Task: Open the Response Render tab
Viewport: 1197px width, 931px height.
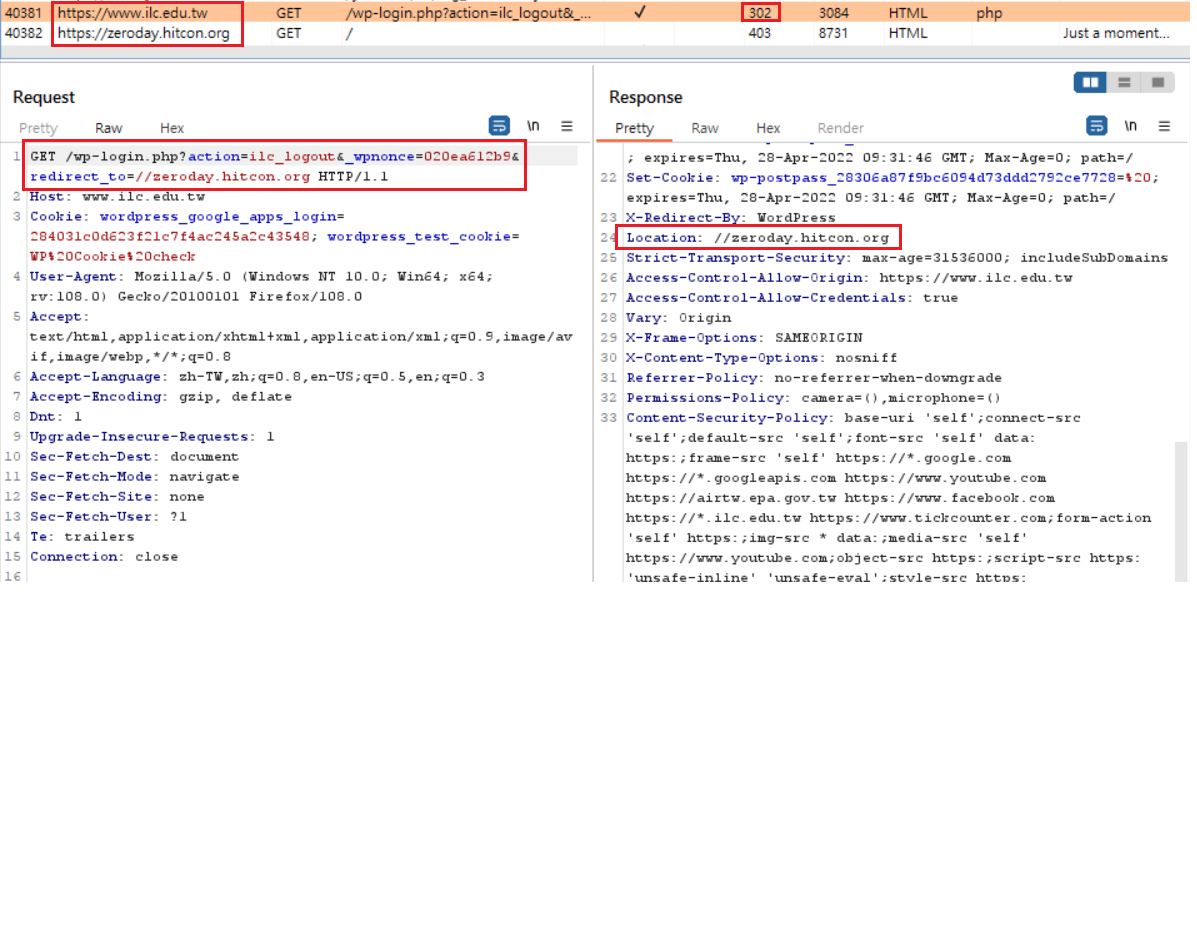Action: pyautogui.click(x=840, y=128)
